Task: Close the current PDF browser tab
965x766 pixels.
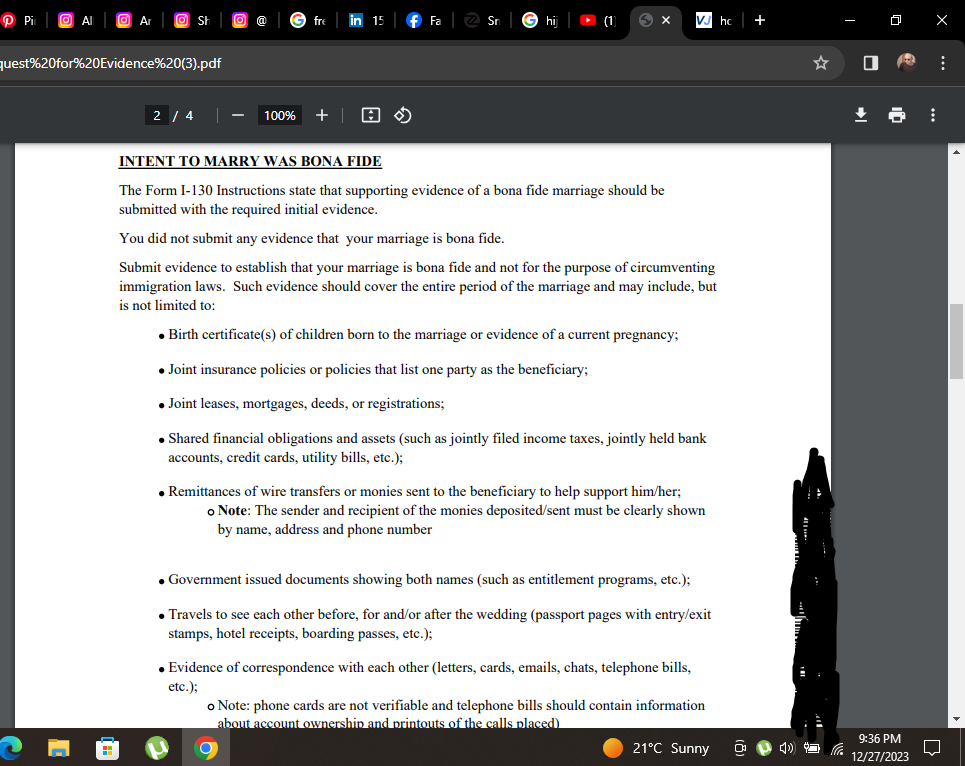Action: tap(666, 20)
